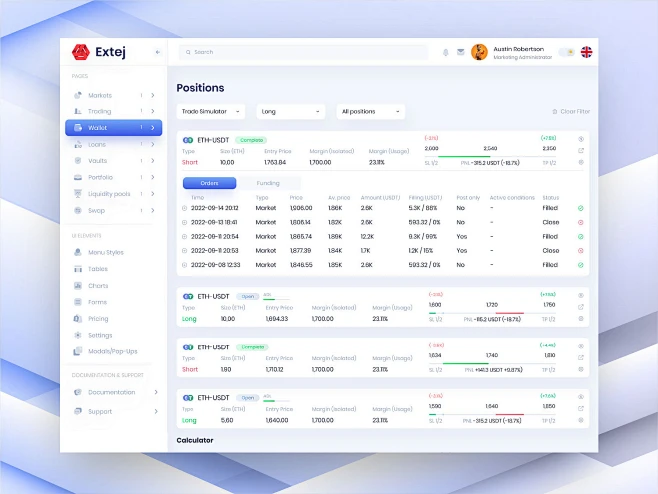Screen dimensions: 658x494
Task: Toggle row 2022-09-11 20:54 expand circle
Action: (x=184, y=237)
